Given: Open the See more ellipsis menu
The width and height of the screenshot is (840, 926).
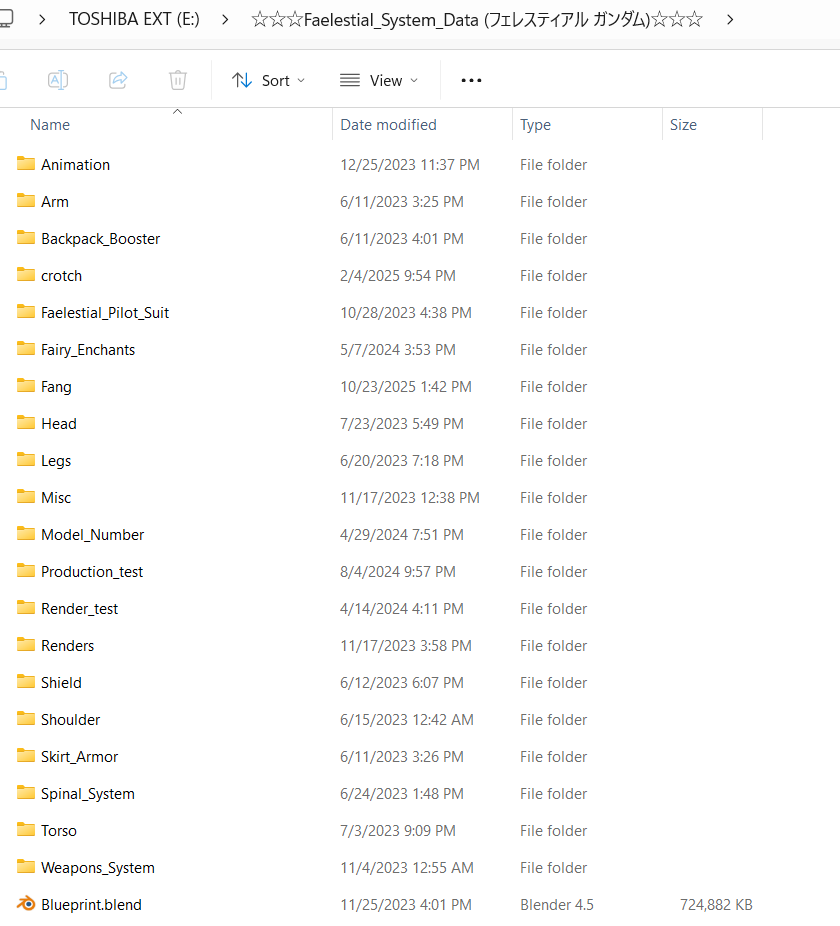Looking at the screenshot, I should coord(471,80).
